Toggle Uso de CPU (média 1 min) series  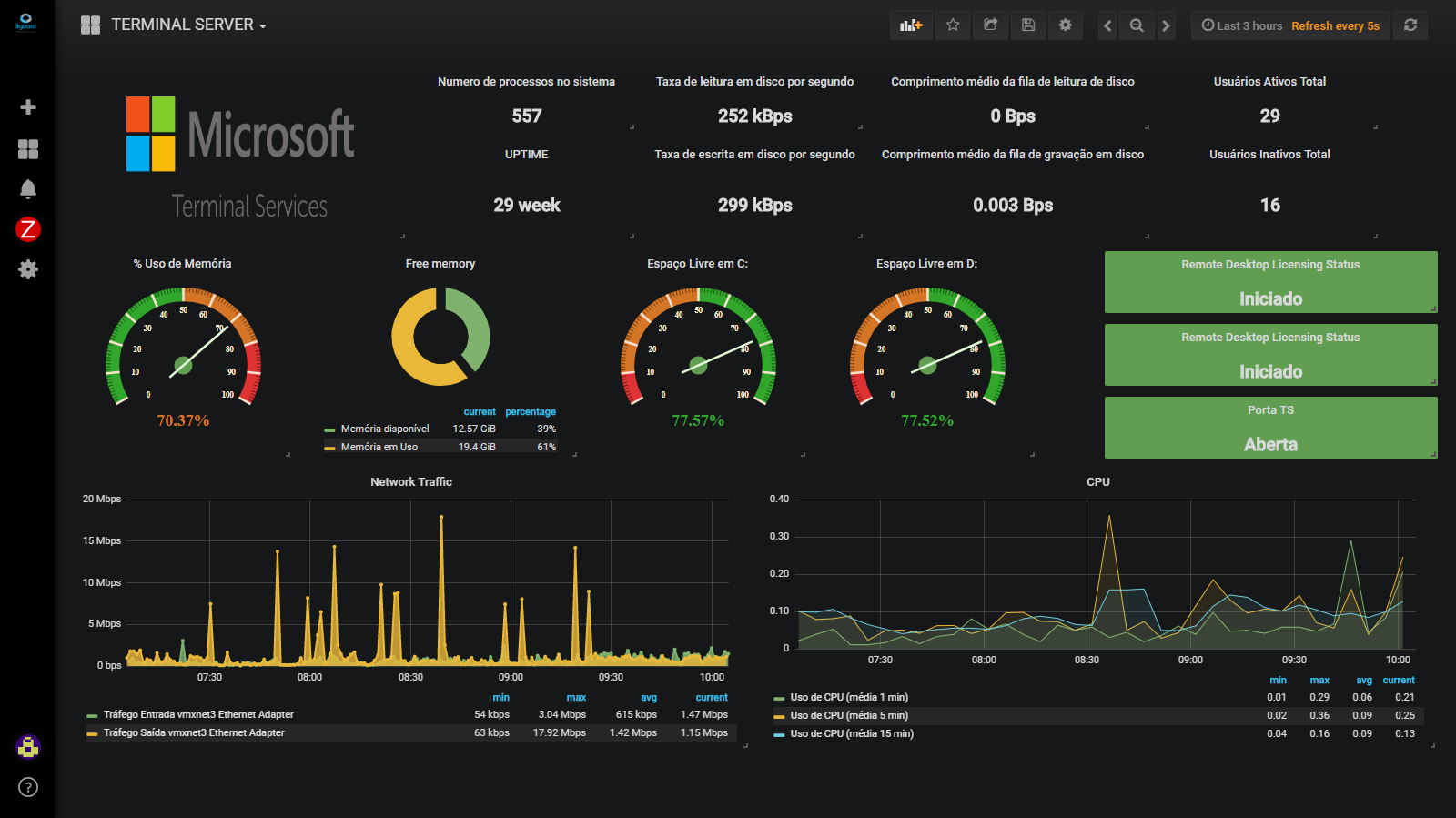click(849, 697)
